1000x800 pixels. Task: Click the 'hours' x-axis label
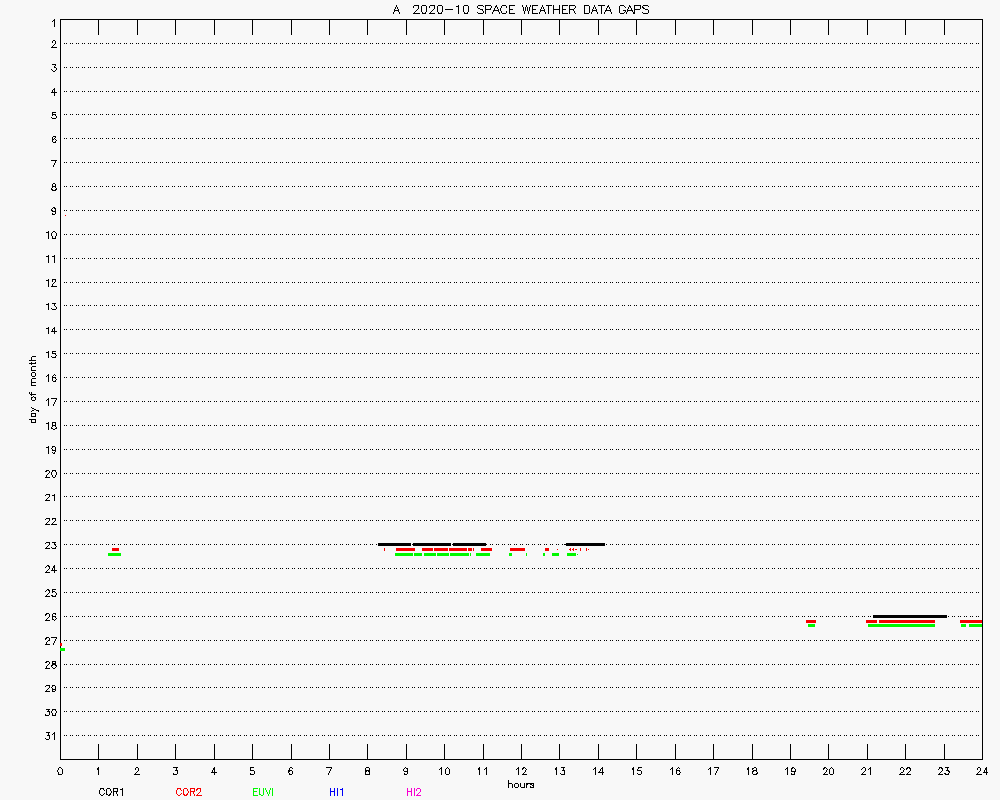pyautogui.click(x=520, y=784)
